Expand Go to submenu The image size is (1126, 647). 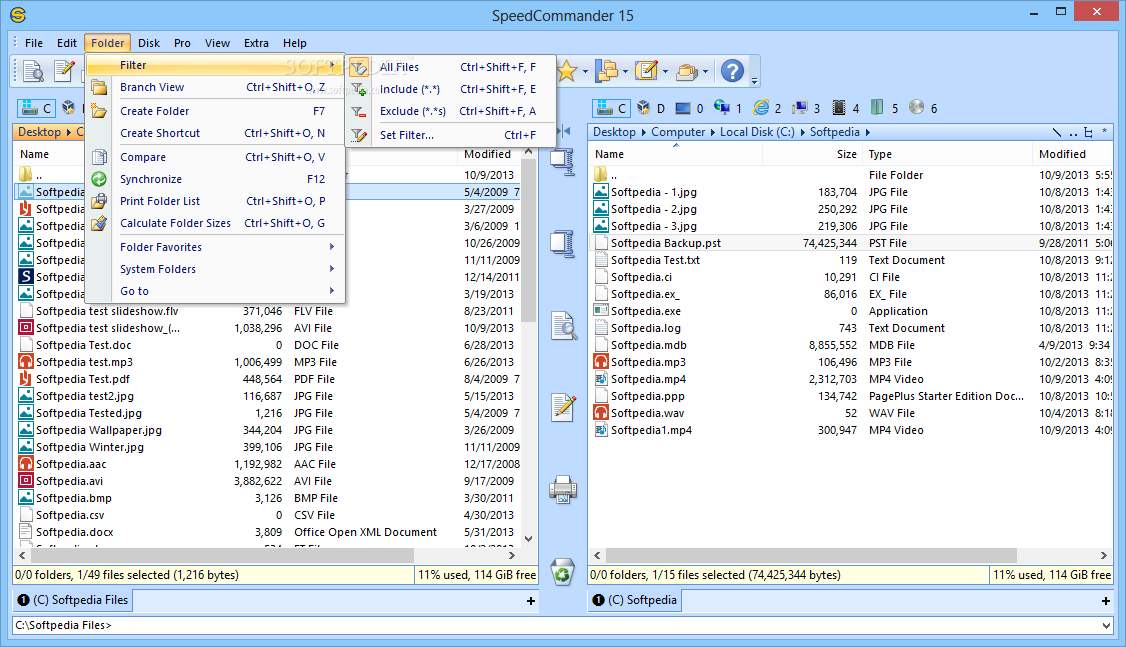click(332, 291)
